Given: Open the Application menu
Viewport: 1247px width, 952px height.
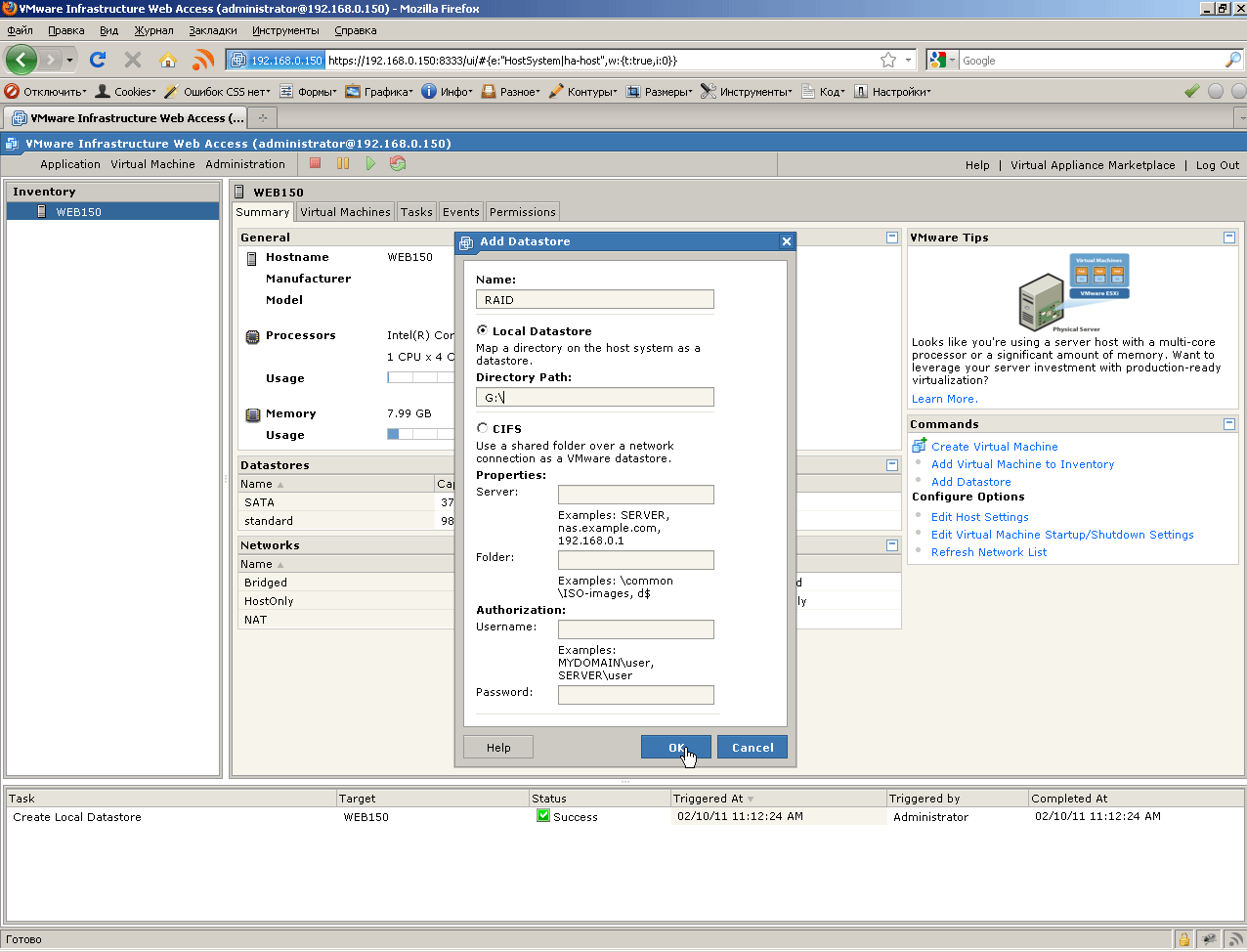Looking at the screenshot, I should point(70,164).
